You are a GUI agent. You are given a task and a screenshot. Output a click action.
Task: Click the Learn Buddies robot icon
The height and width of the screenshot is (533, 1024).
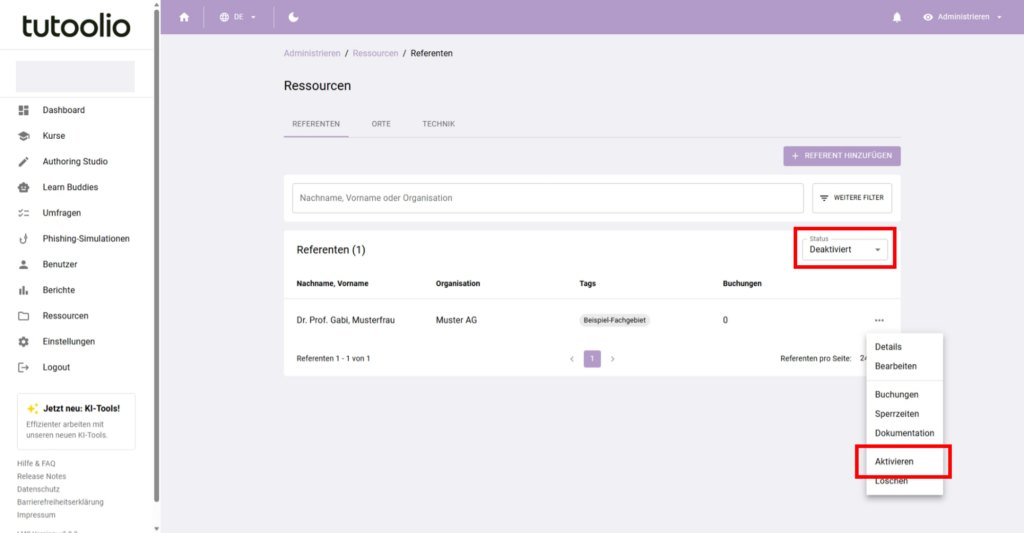(24, 187)
